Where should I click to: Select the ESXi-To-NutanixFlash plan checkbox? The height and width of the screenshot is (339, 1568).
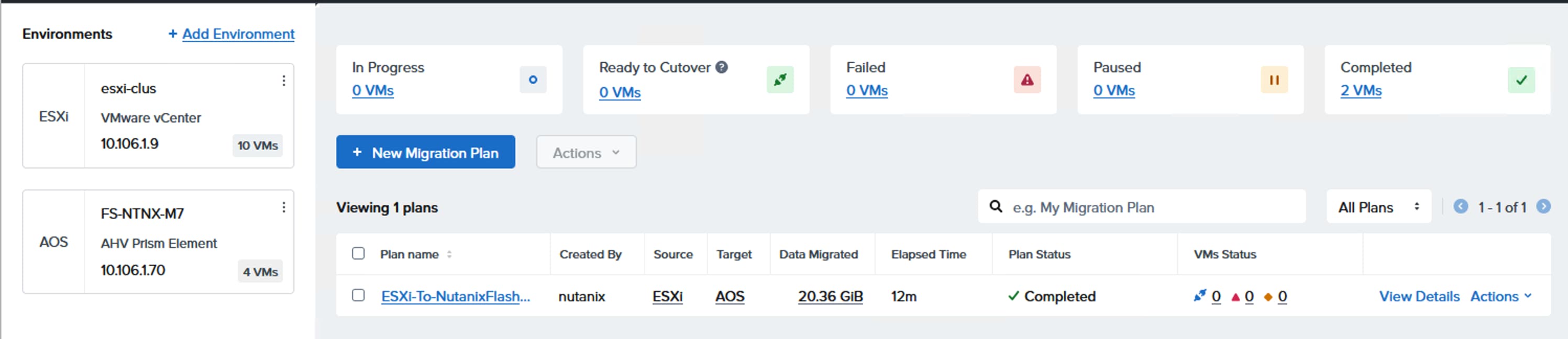point(359,295)
